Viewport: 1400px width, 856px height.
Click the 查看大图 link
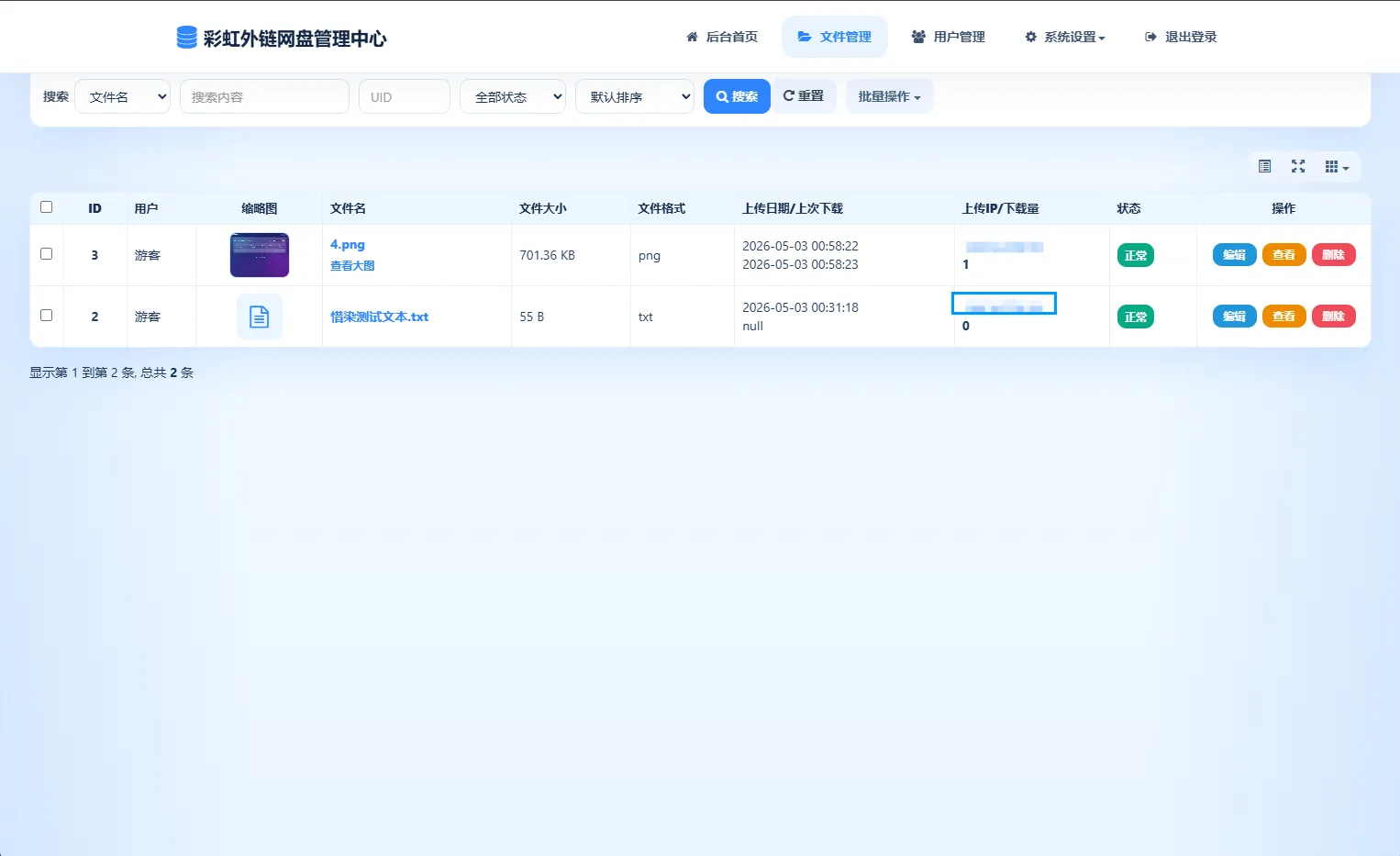[x=352, y=266]
